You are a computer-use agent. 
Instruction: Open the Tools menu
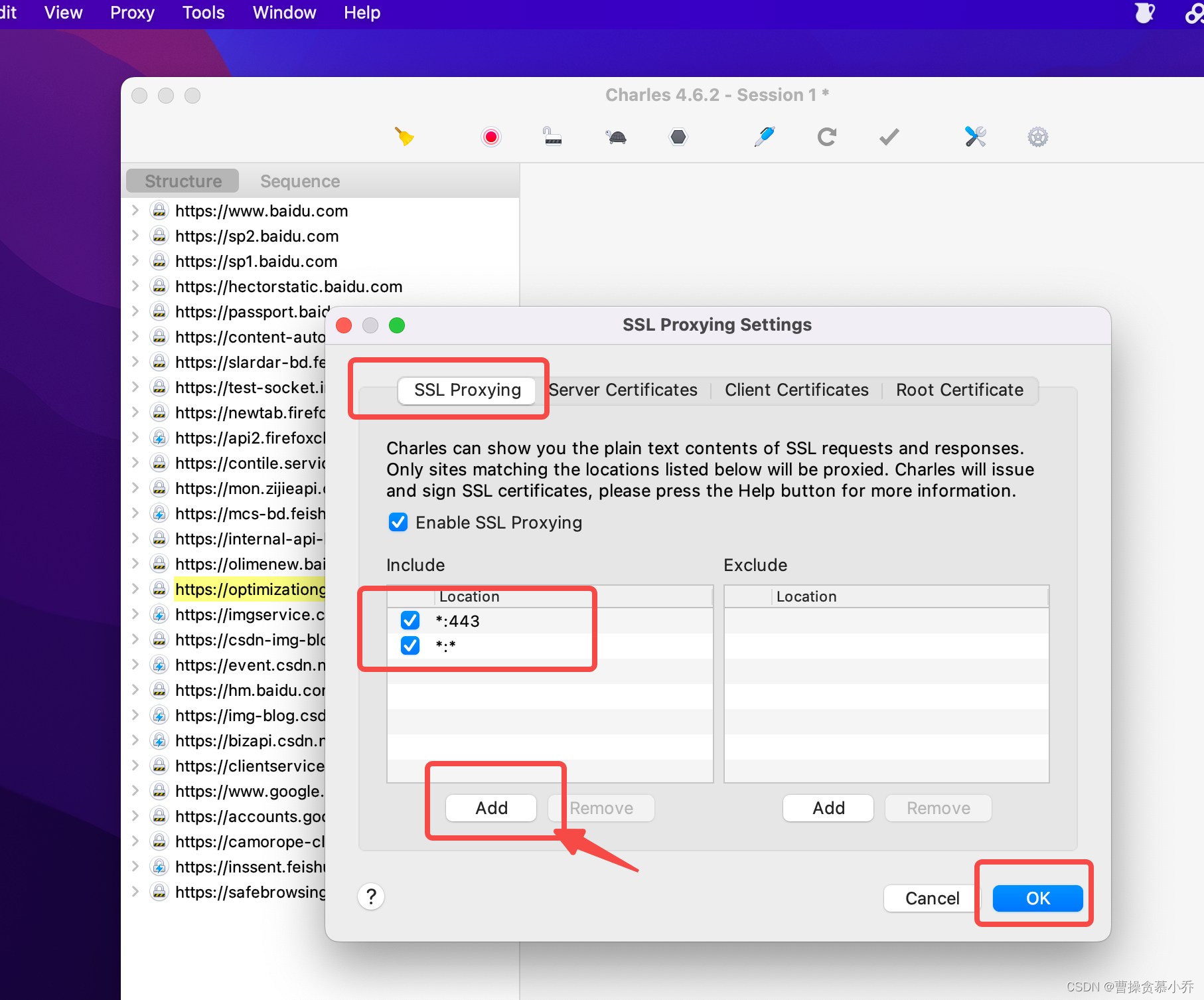click(x=204, y=13)
